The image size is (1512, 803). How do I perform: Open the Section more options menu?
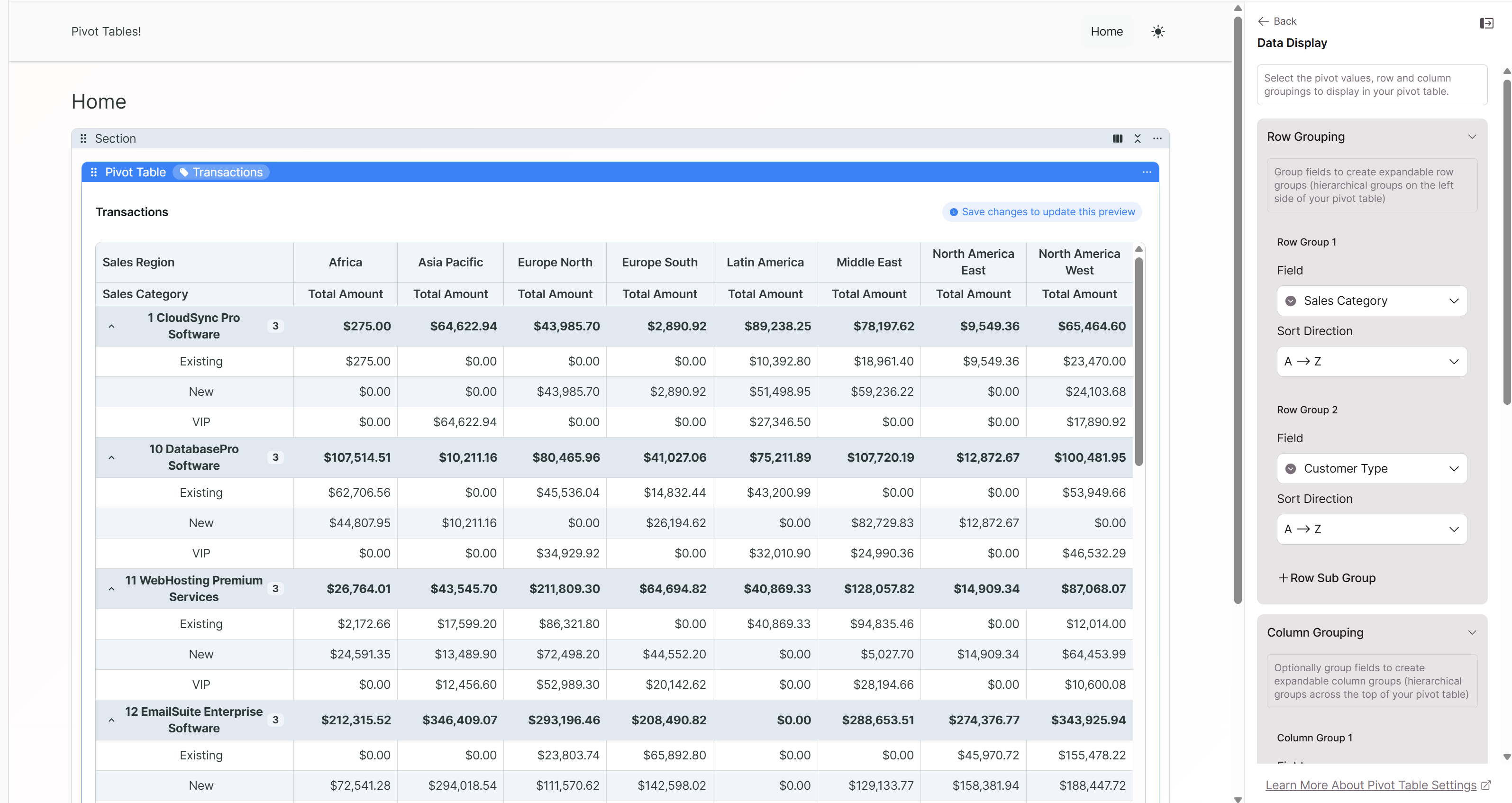click(x=1157, y=138)
